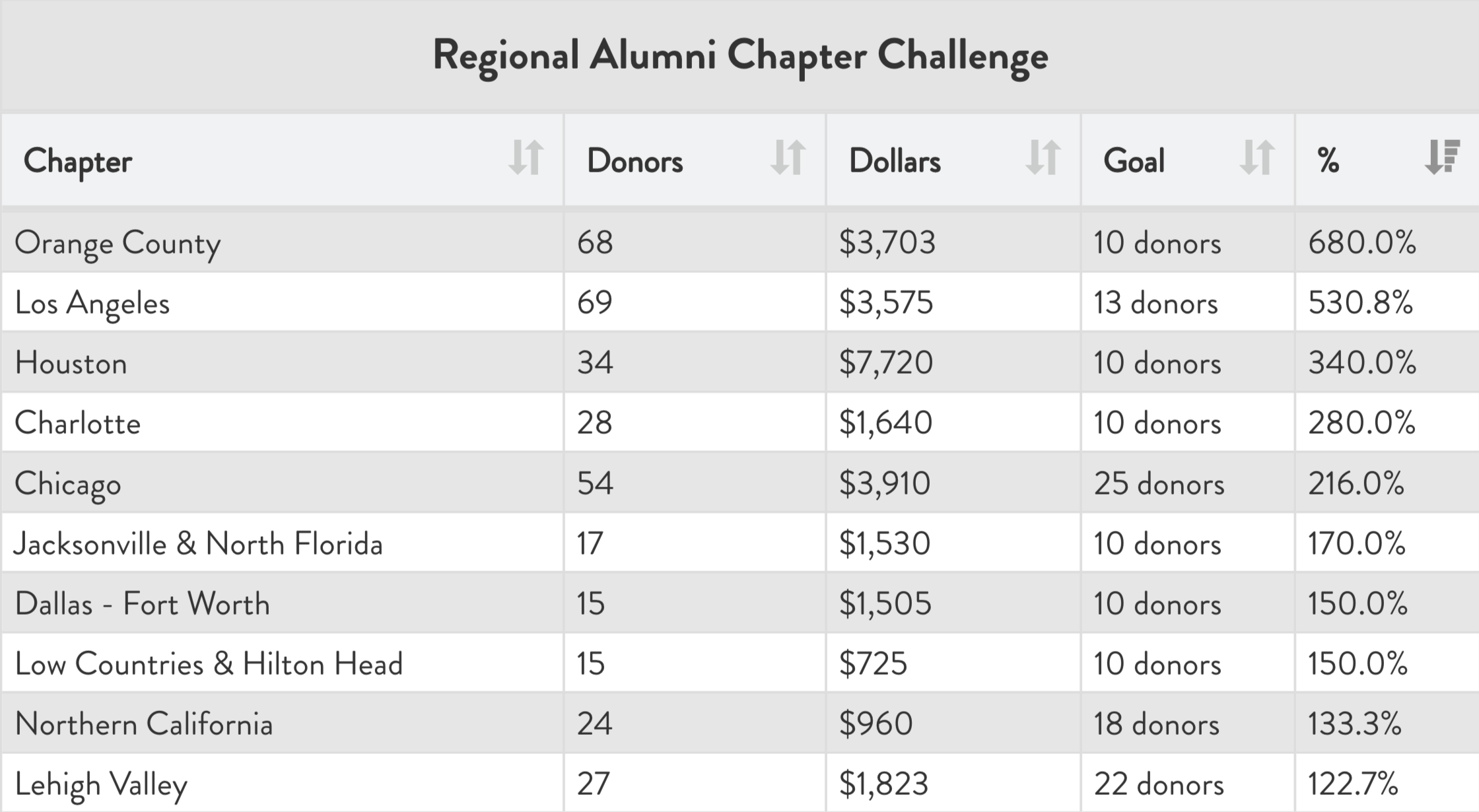1479x812 pixels.
Task: Click the Los Angeles chapter name
Action: pyautogui.click(x=92, y=303)
